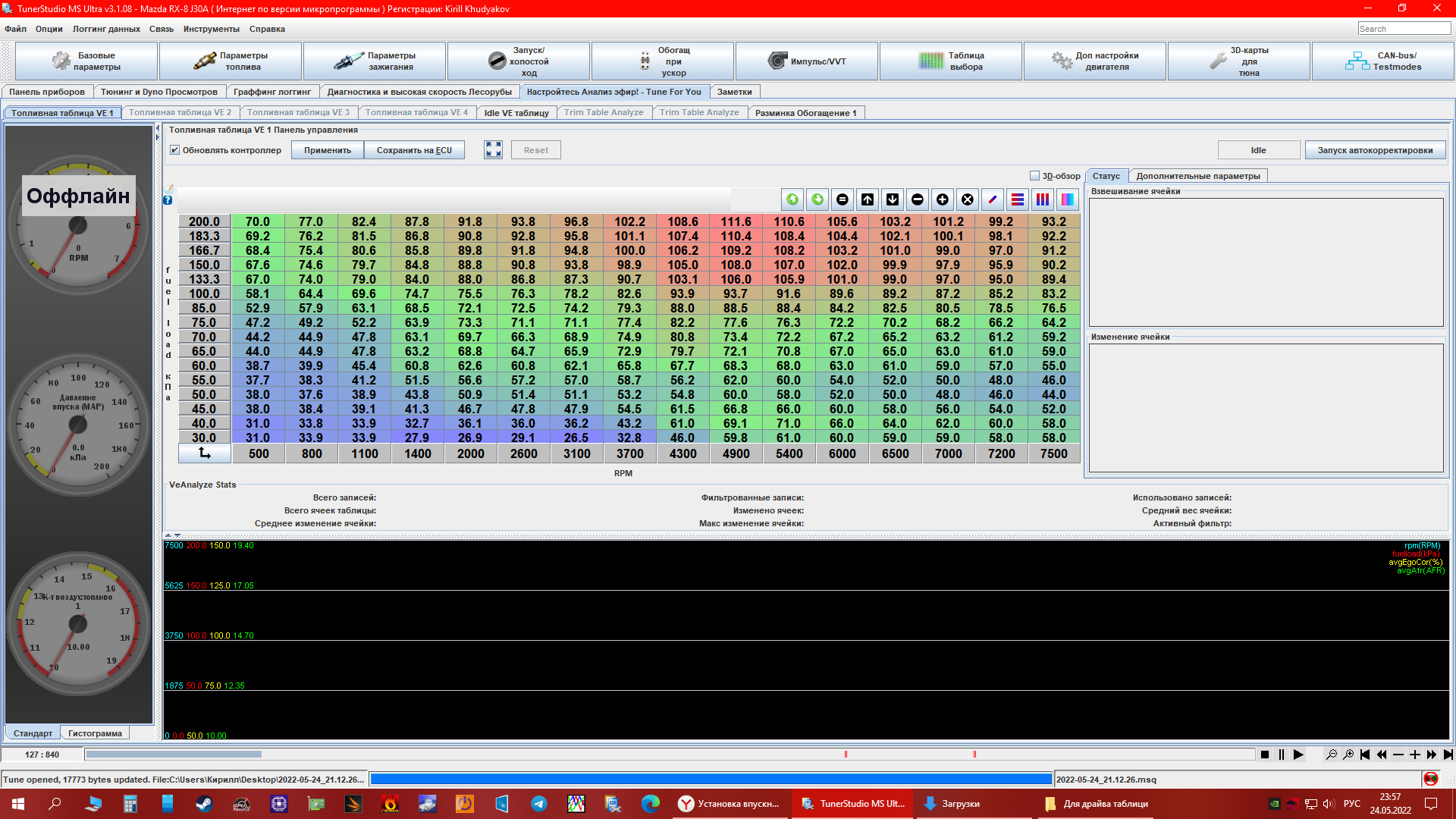Click the pink-cyan gradient smoothing icon

coord(1067,199)
